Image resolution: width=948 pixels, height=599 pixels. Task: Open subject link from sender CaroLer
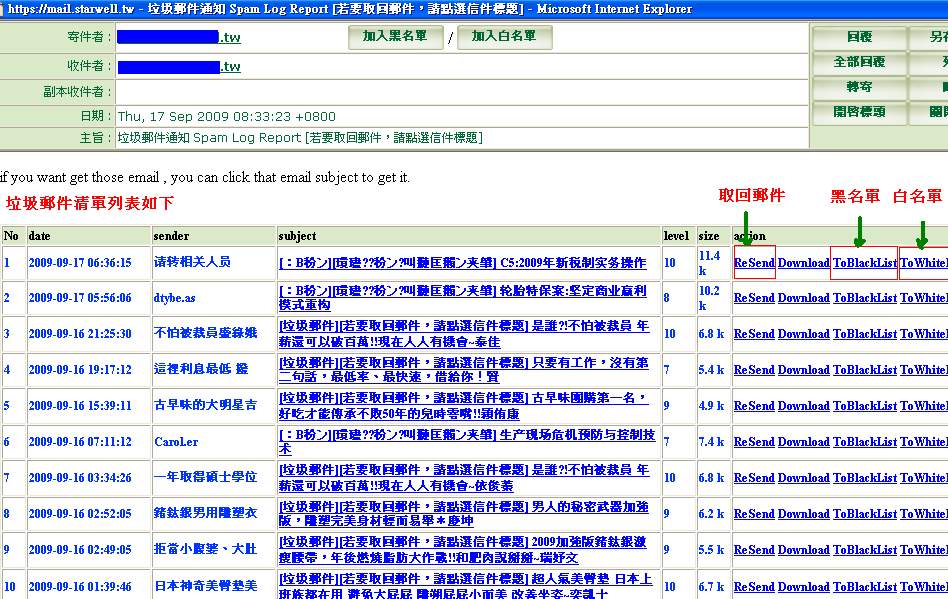pyautogui.click(x=467, y=441)
